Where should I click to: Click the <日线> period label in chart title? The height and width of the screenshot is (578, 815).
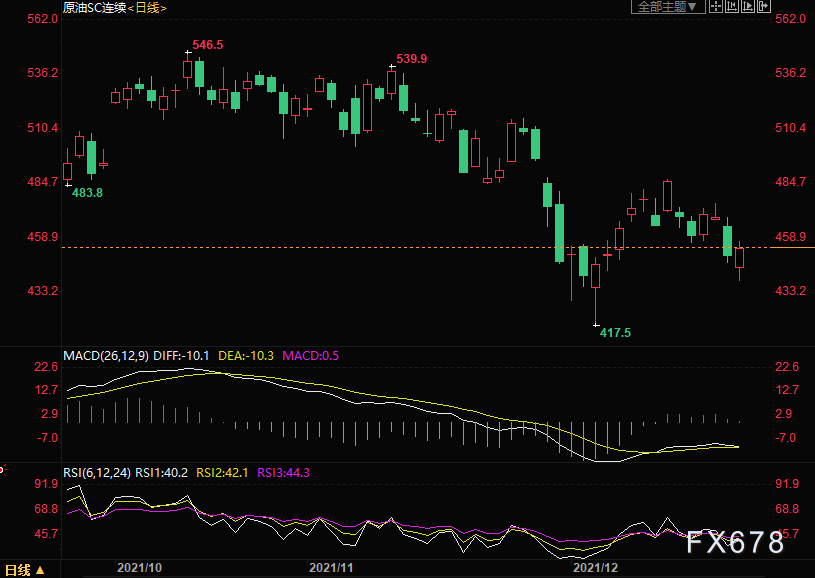tap(147, 8)
